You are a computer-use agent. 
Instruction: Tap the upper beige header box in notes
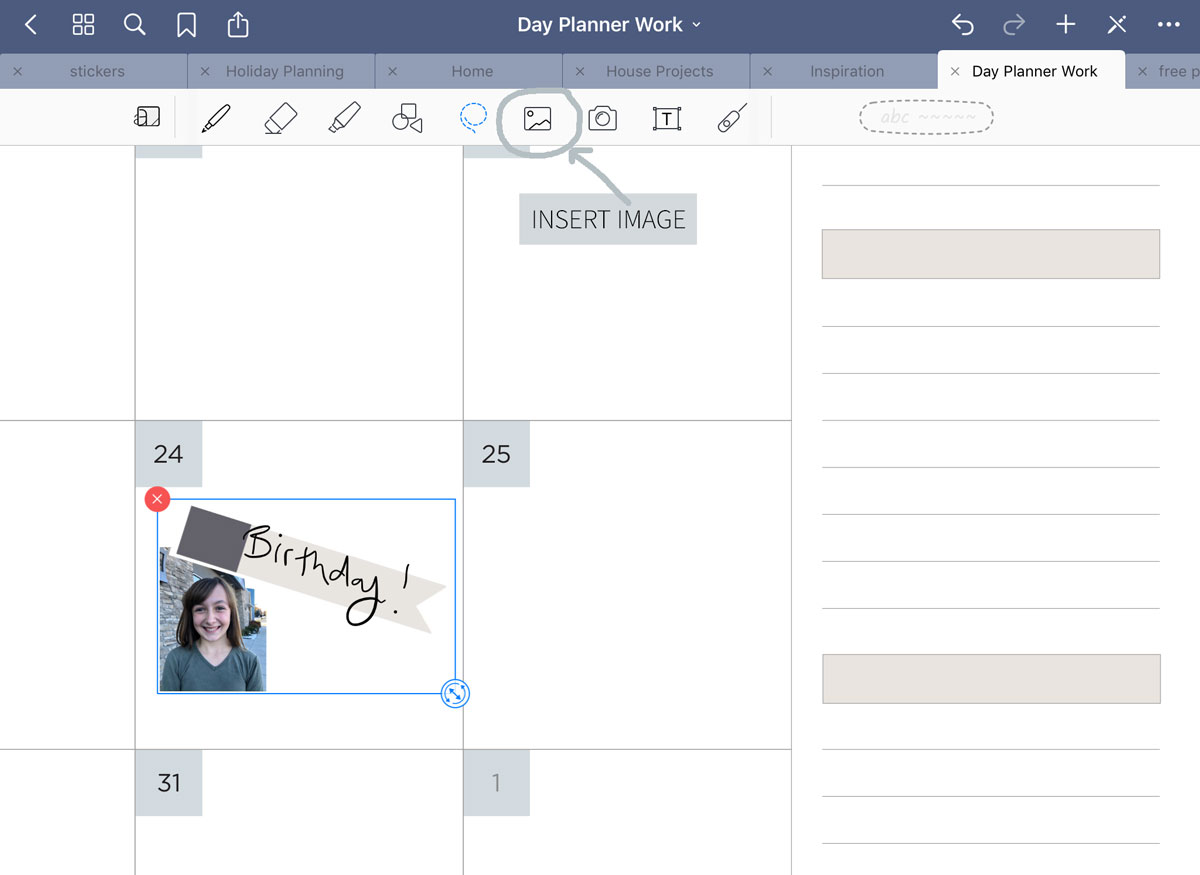coord(991,254)
